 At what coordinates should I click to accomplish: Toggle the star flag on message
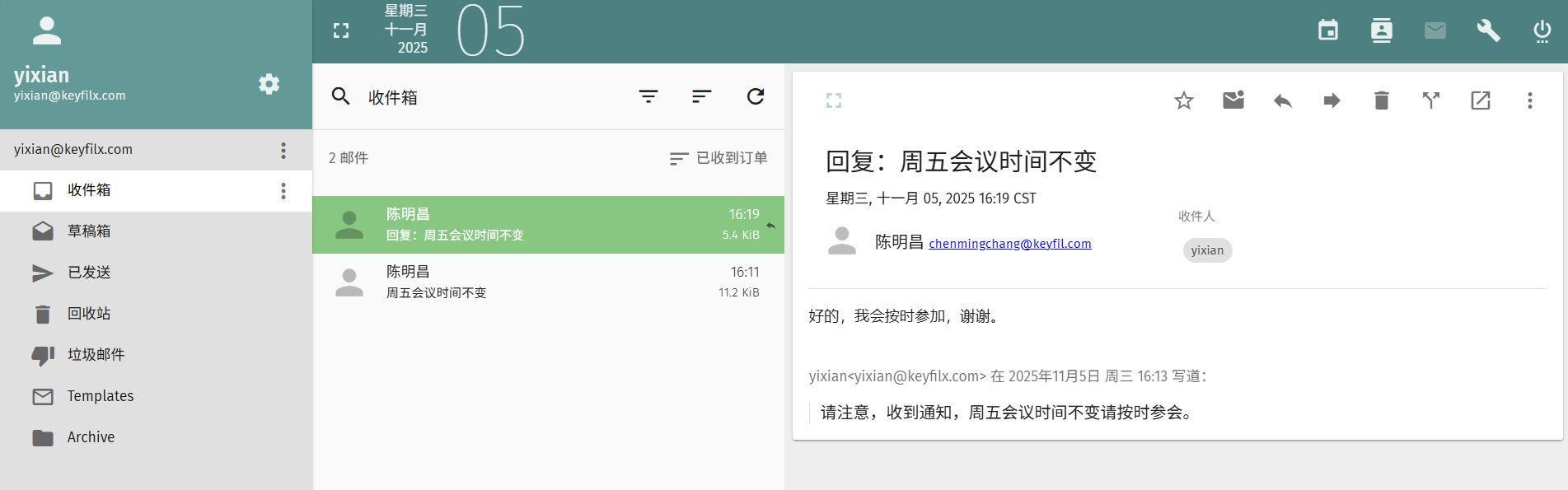click(1183, 100)
